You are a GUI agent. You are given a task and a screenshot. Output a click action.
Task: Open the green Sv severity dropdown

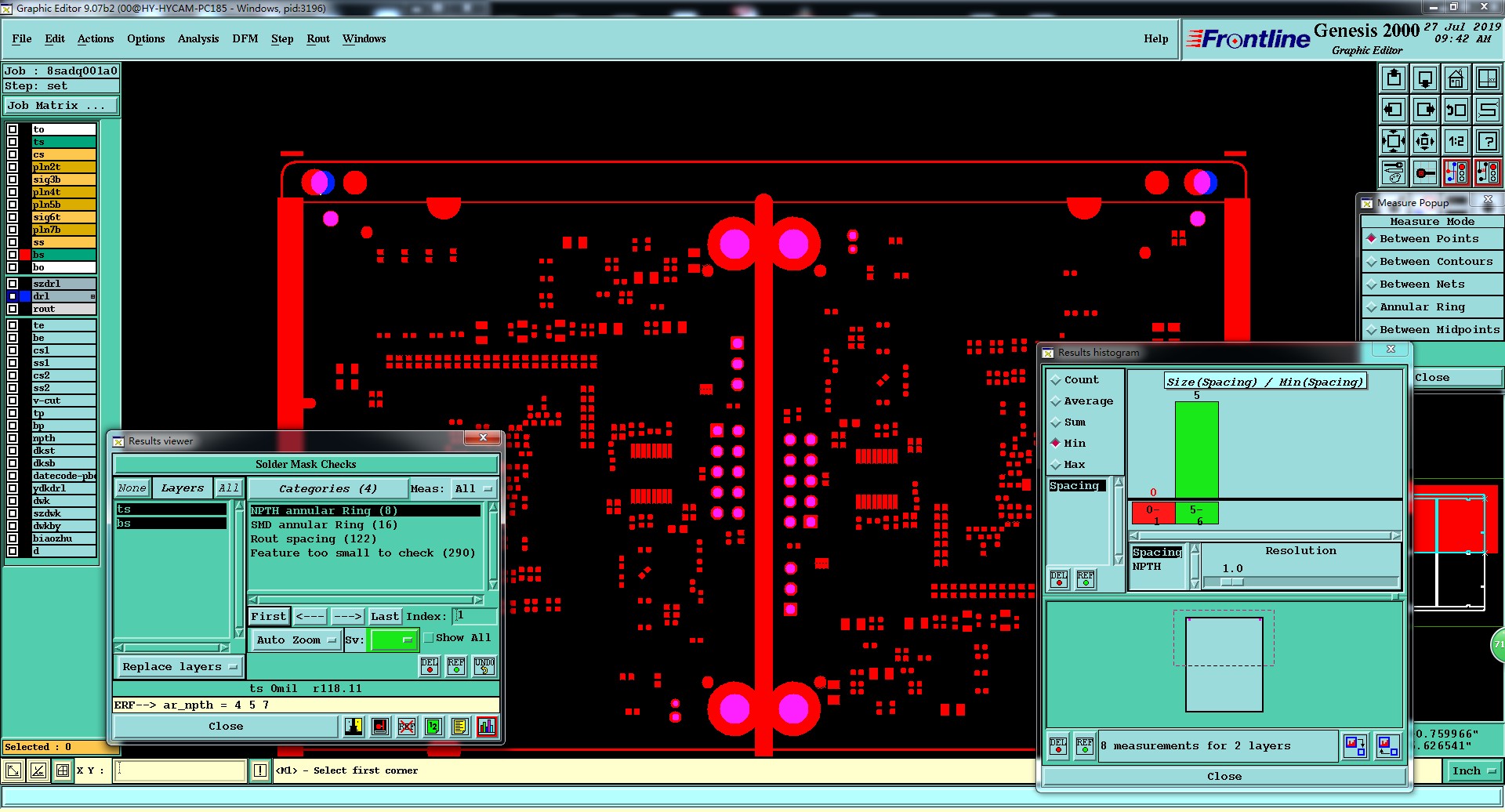(393, 640)
